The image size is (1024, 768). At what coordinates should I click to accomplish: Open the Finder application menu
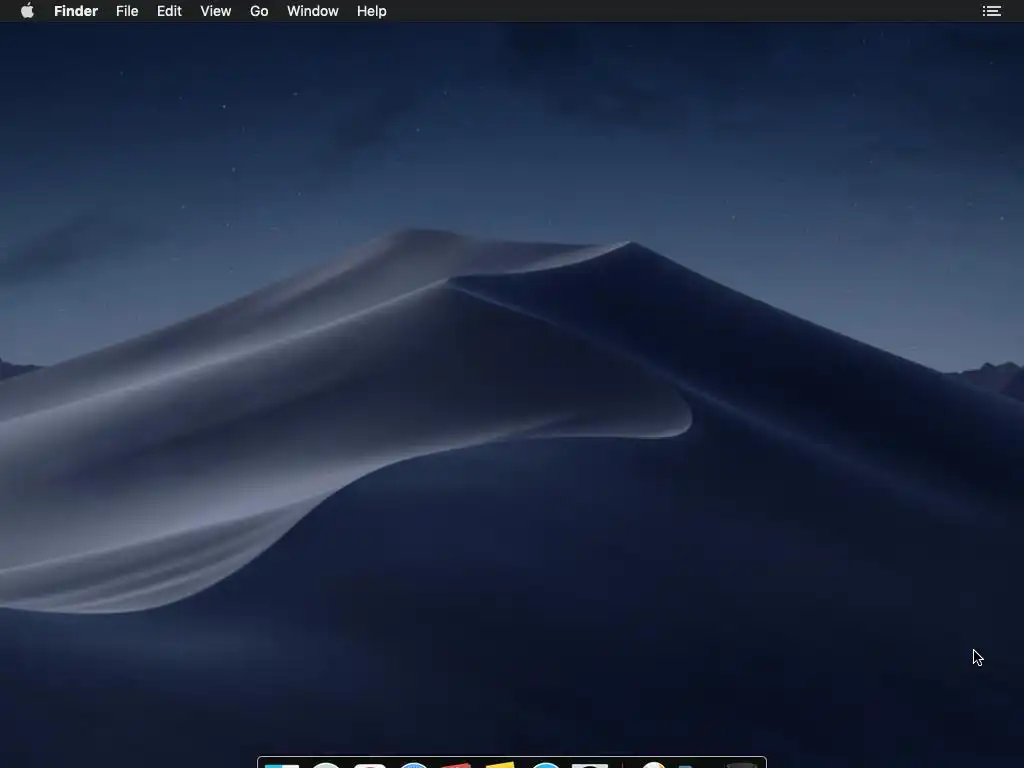coord(76,11)
